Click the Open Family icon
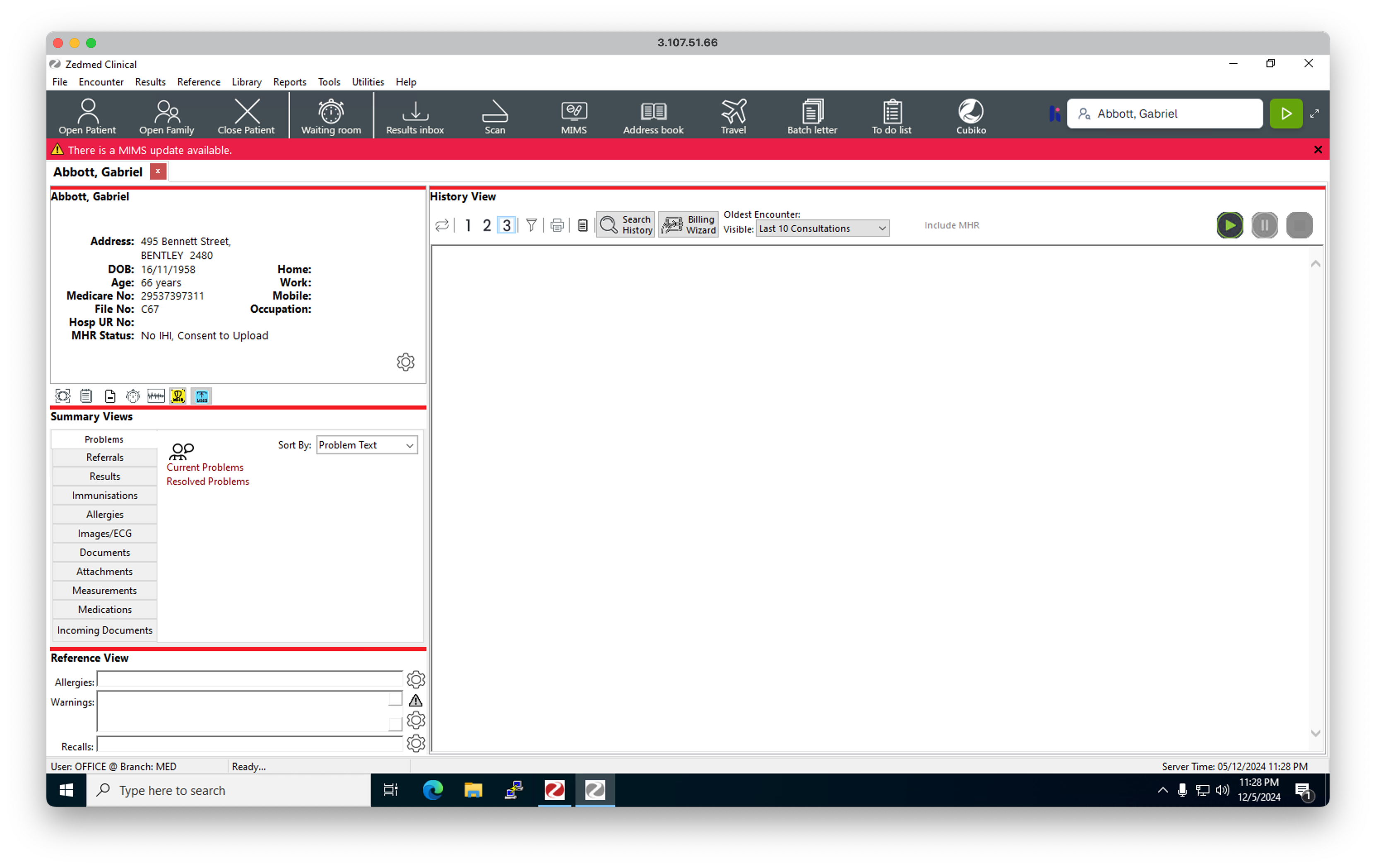Viewport: 1376px width, 868px height. click(167, 116)
